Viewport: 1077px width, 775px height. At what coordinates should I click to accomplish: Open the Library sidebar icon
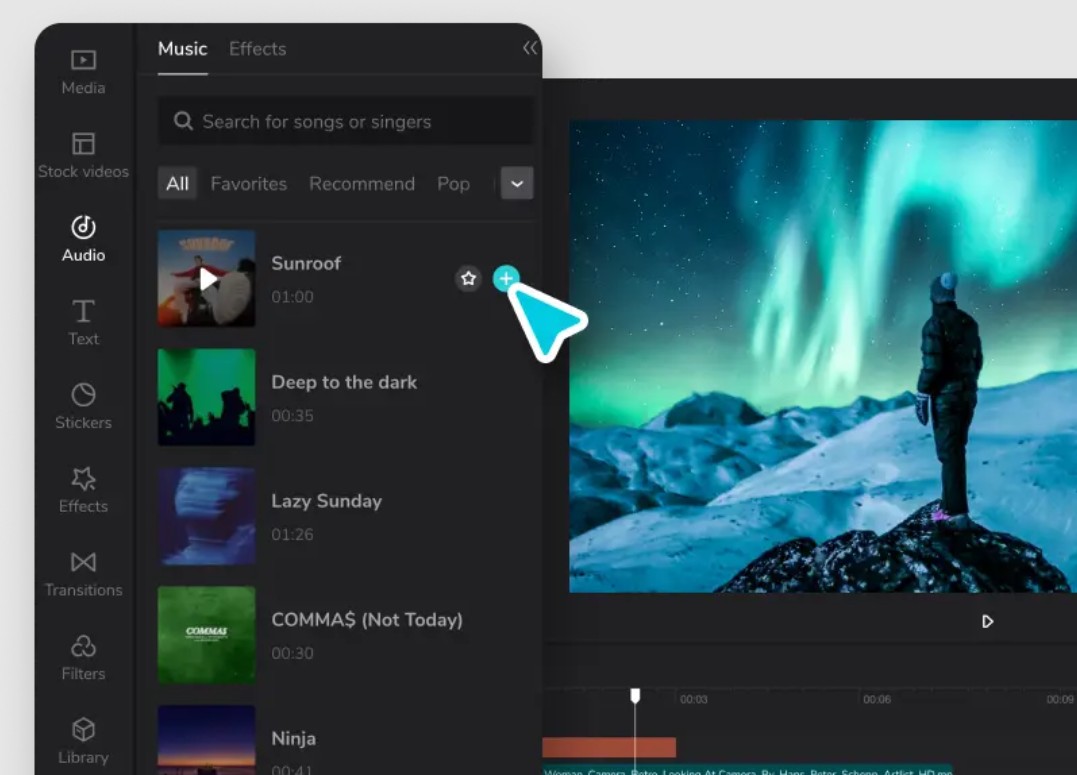[83, 740]
